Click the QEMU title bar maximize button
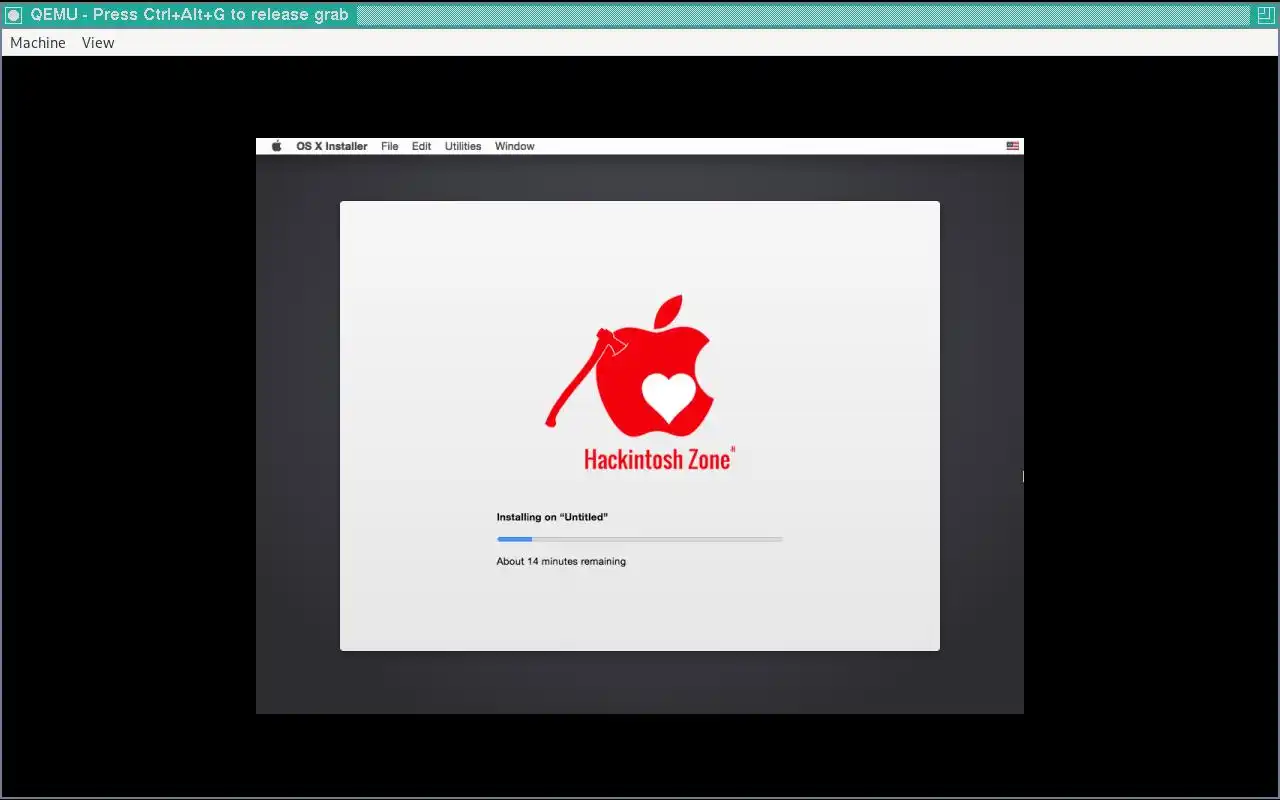 [x=1266, y=15]
